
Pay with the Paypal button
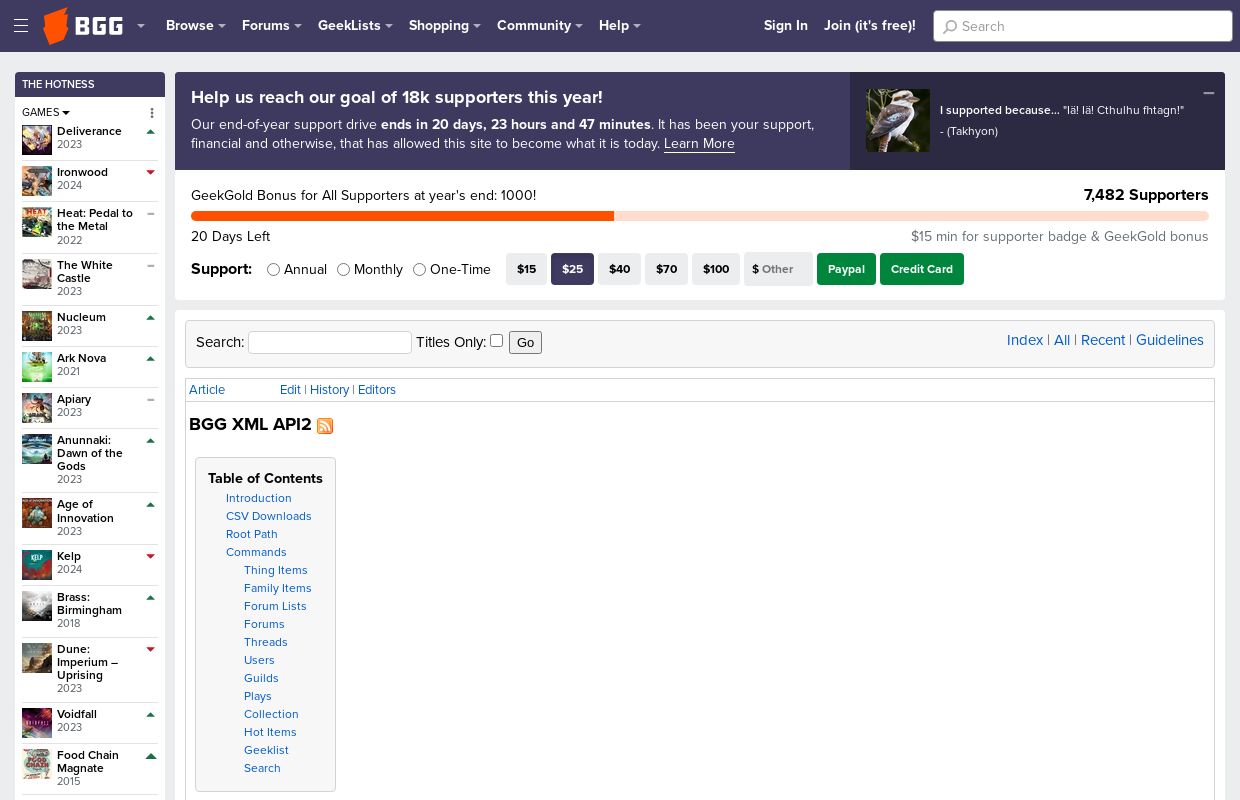pyautogui.click(x=846, y=269)
